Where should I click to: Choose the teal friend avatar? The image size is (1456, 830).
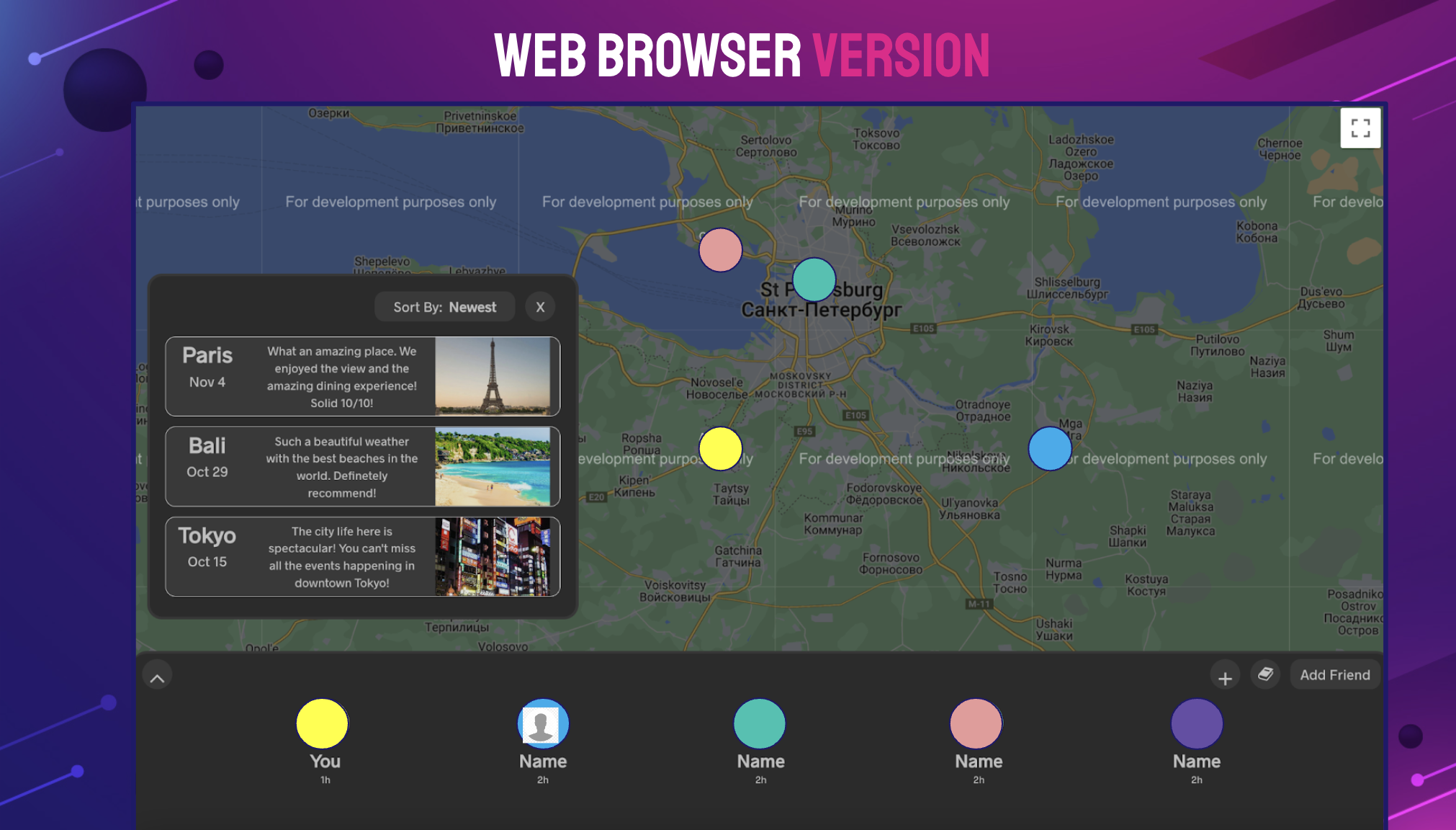(760, 723)
